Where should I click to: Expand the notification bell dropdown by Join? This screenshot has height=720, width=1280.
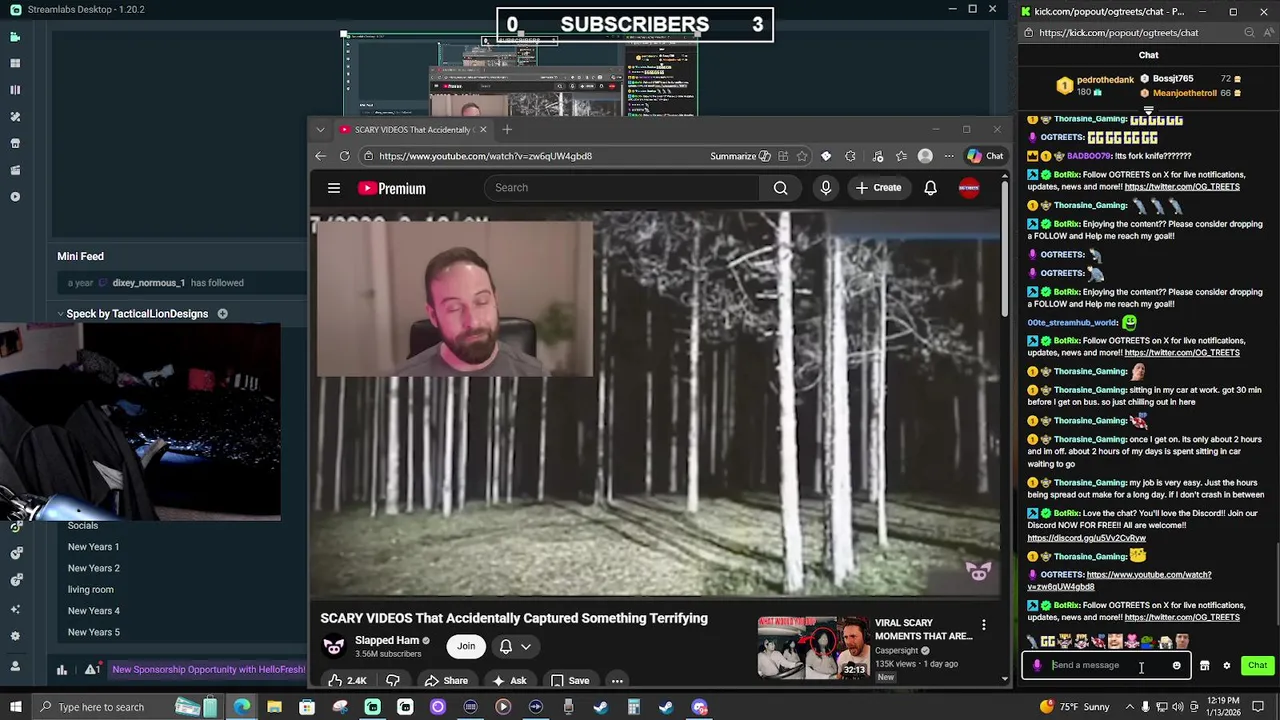pos(515,646)
